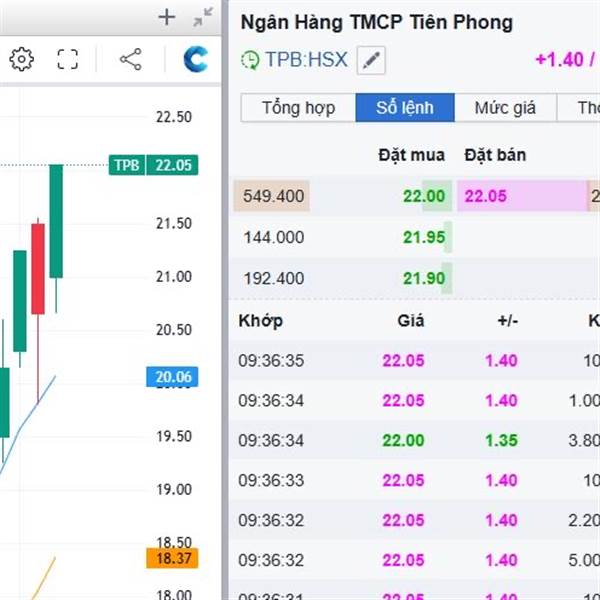The width and height of the screenshot is (600, 600).
Task: Click the 1.35 change value
Action: (501, 440)
